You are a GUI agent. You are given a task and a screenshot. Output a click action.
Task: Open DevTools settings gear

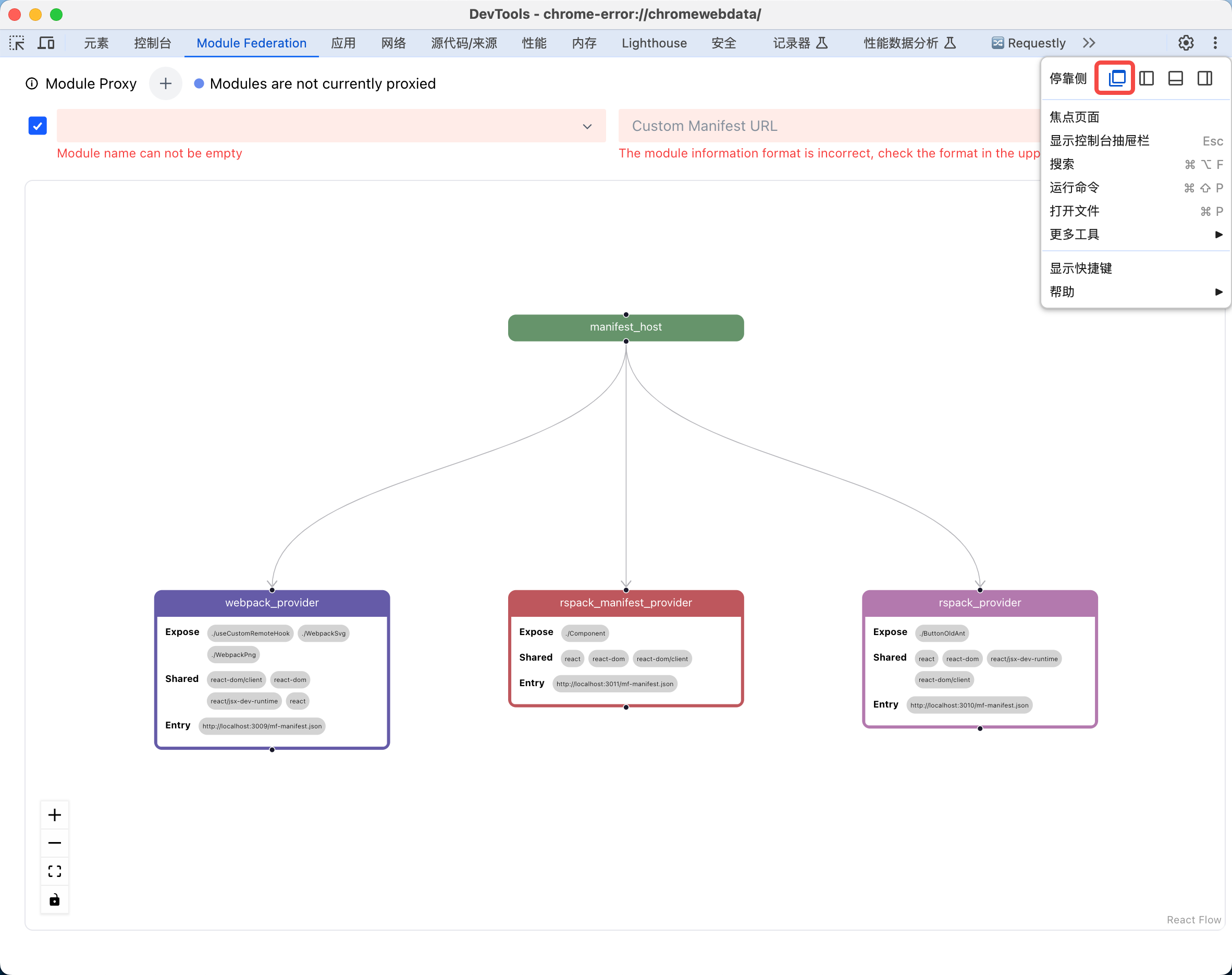[1186, 43]
